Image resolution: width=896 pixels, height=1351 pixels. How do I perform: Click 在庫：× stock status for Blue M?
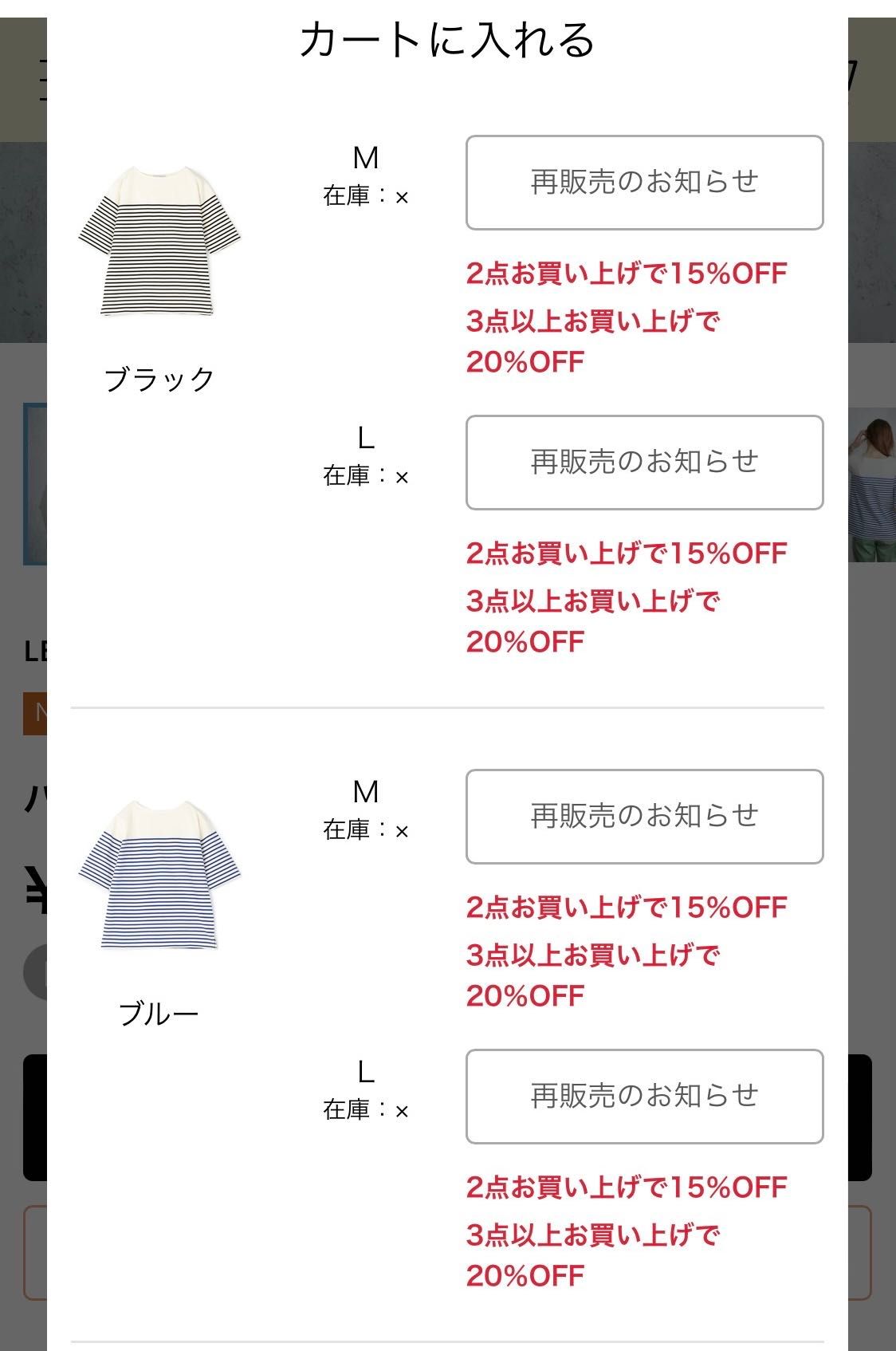point(366,830)
